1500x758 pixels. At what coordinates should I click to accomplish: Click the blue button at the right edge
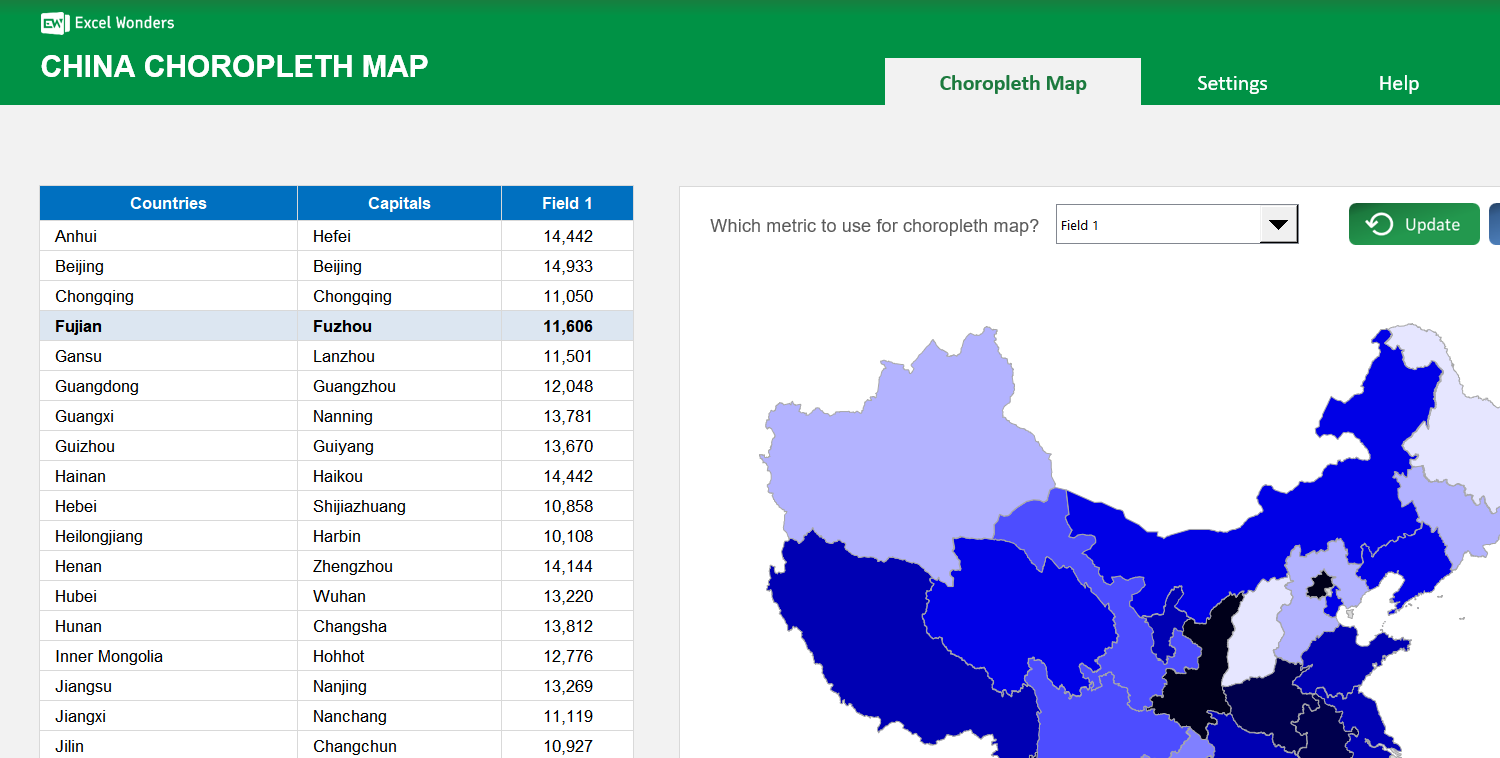tap(1495, 224)
